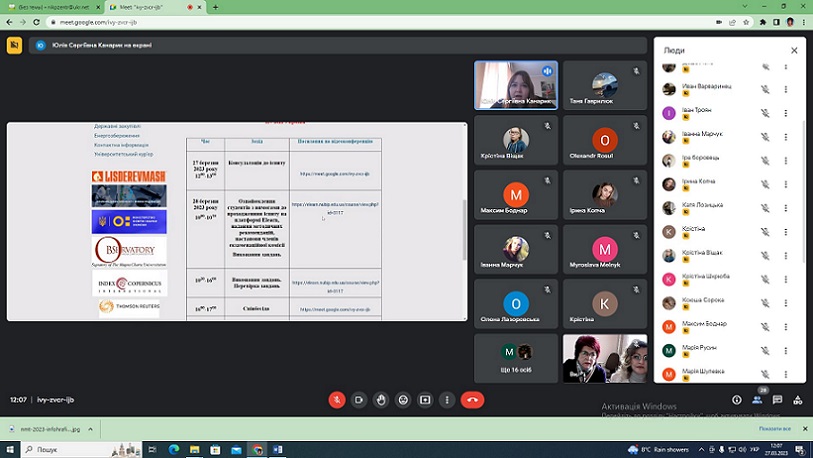This screenshot has width=813, height=458.
Task: Bookmark this page with star icon
Action: point(746,22)
